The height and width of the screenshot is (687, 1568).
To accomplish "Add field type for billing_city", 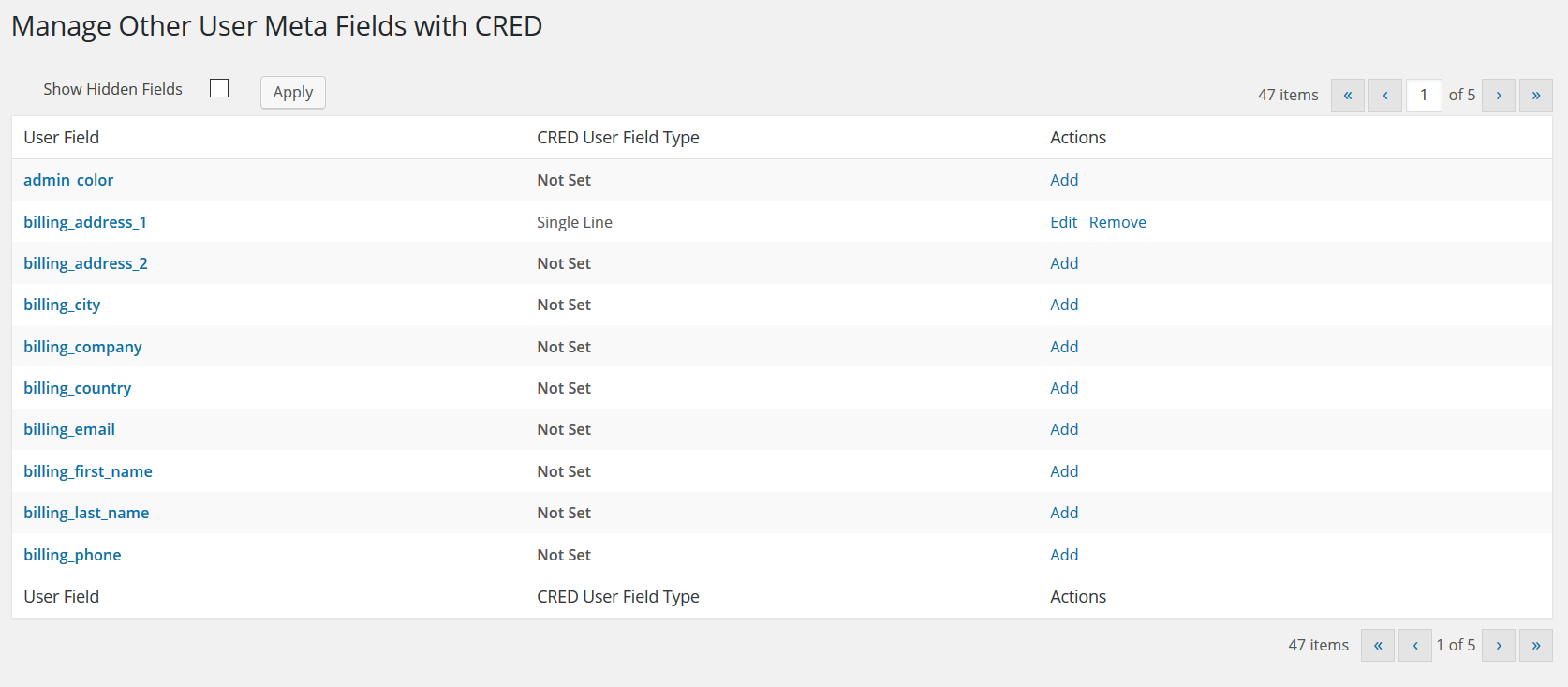I will pos(1064,305).
